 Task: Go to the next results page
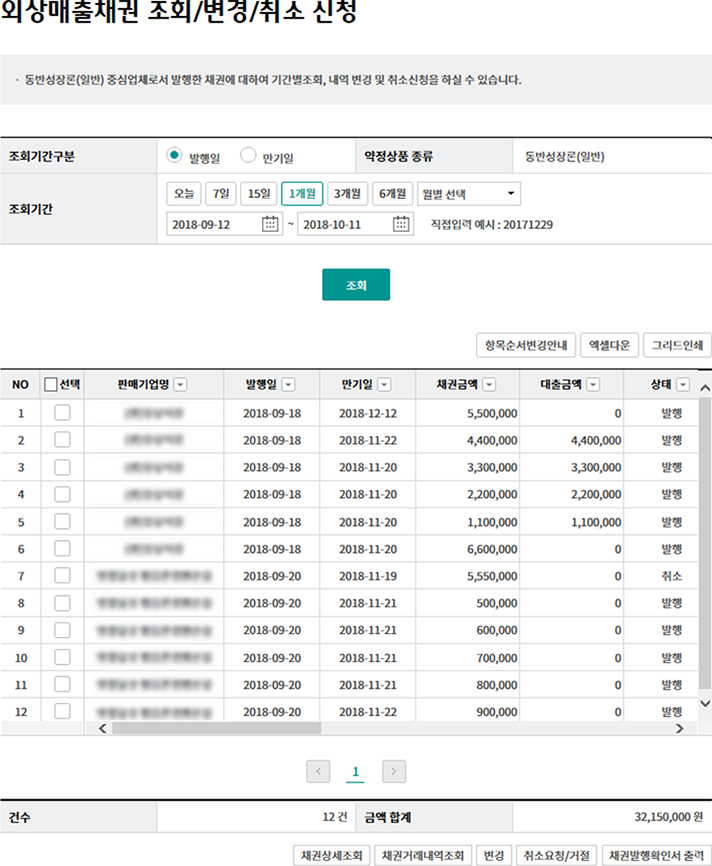394,771
